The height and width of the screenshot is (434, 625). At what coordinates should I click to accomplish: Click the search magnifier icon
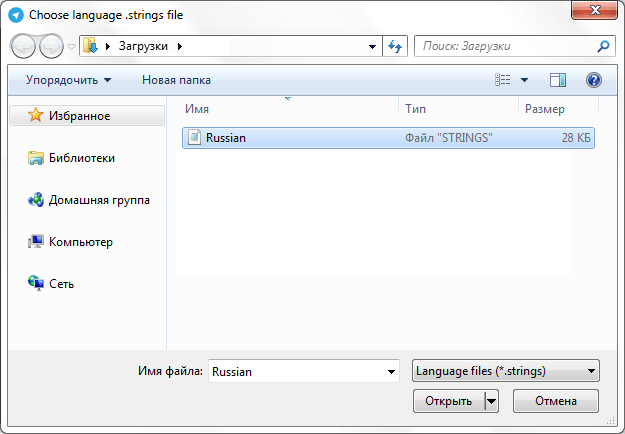(x=603, y=46)
